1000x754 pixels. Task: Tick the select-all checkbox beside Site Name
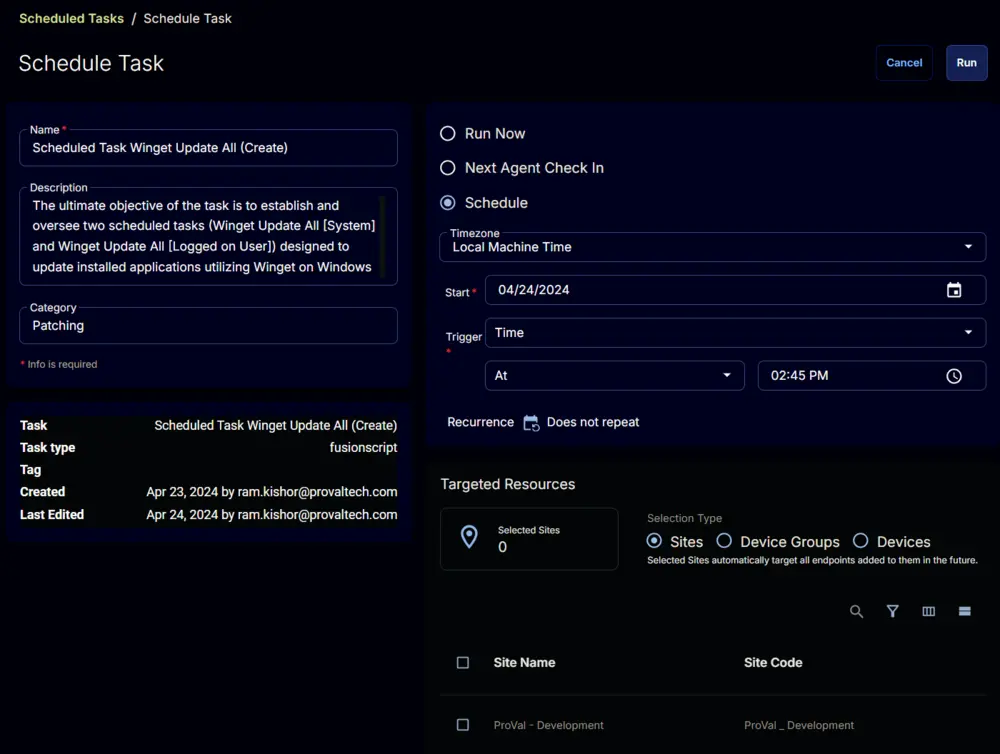[463, 663]
